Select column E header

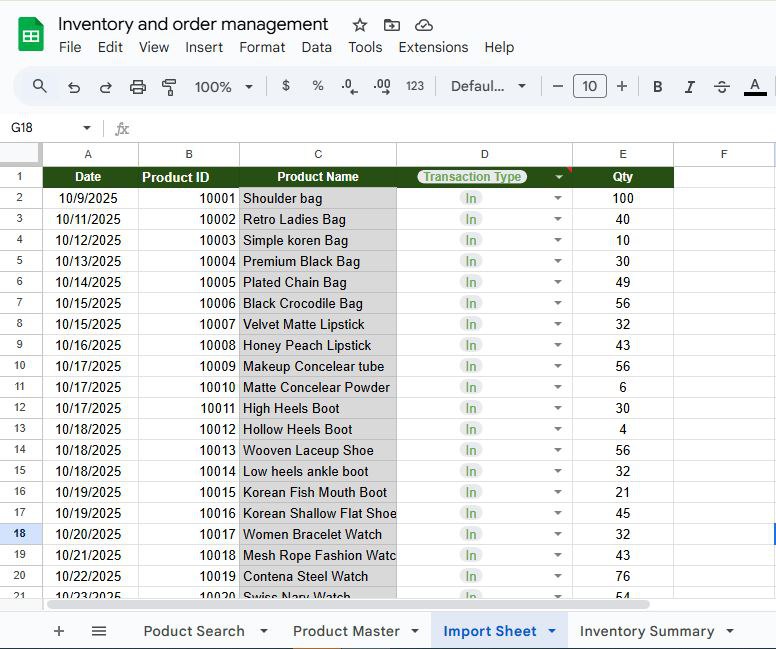point(623,154)
